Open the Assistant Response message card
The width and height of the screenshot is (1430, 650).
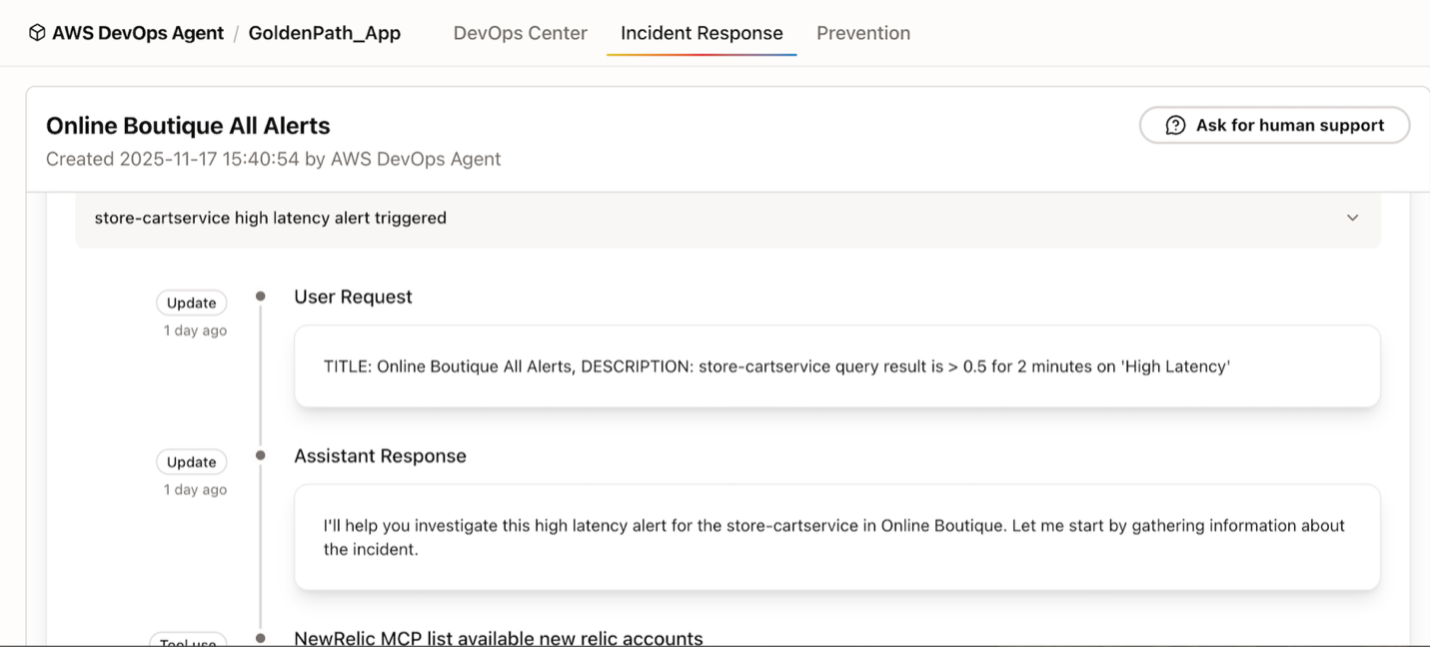[836, 537]
